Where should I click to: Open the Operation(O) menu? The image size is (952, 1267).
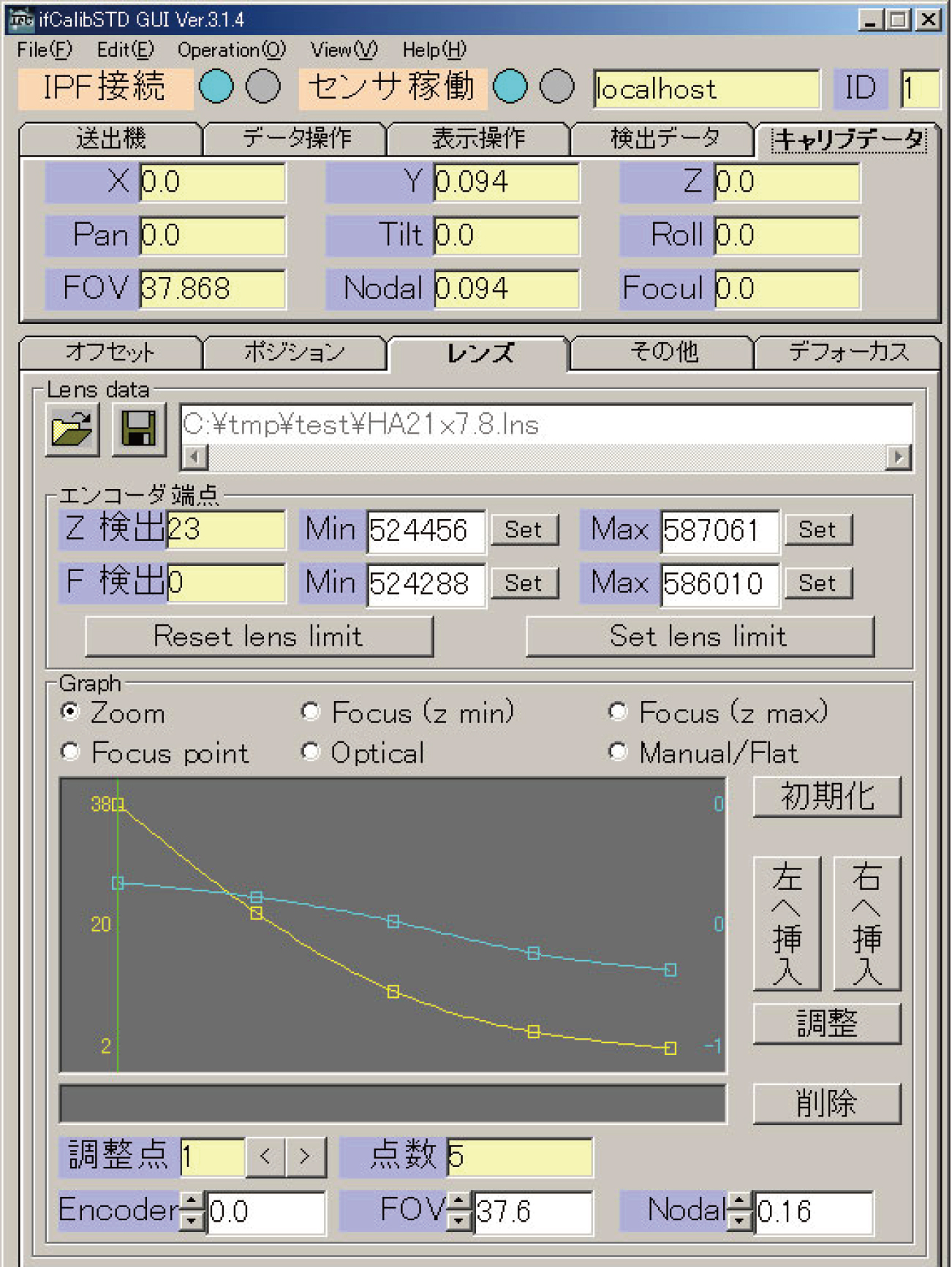pyautogui.click(x=231, y=50)
